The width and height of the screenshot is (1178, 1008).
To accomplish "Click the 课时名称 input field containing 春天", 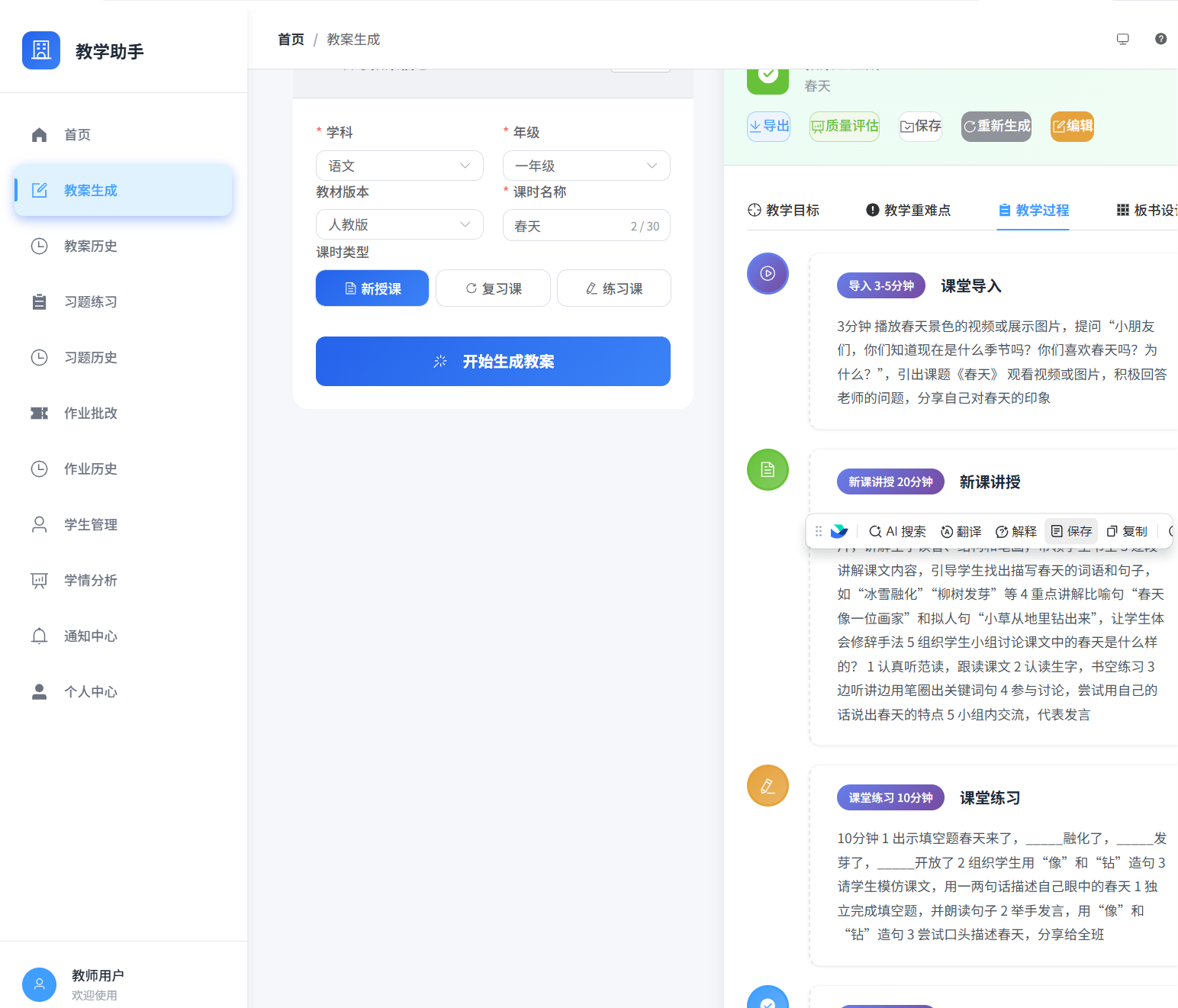I will [568, 226].
